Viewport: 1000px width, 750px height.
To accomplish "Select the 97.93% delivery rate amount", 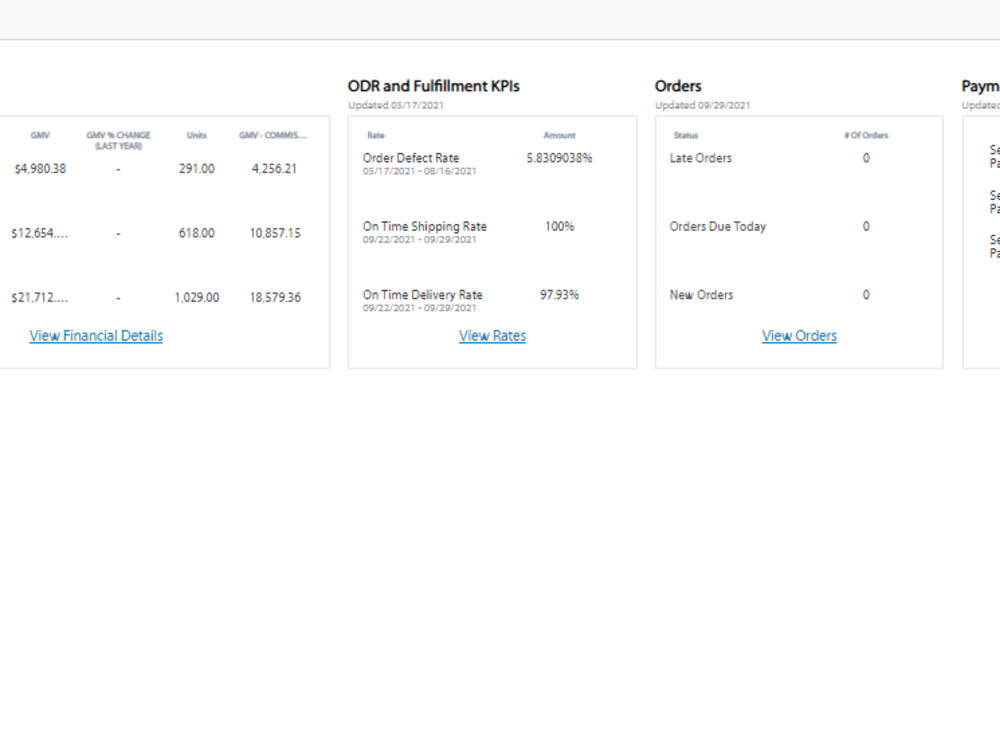I will (559, 295).
